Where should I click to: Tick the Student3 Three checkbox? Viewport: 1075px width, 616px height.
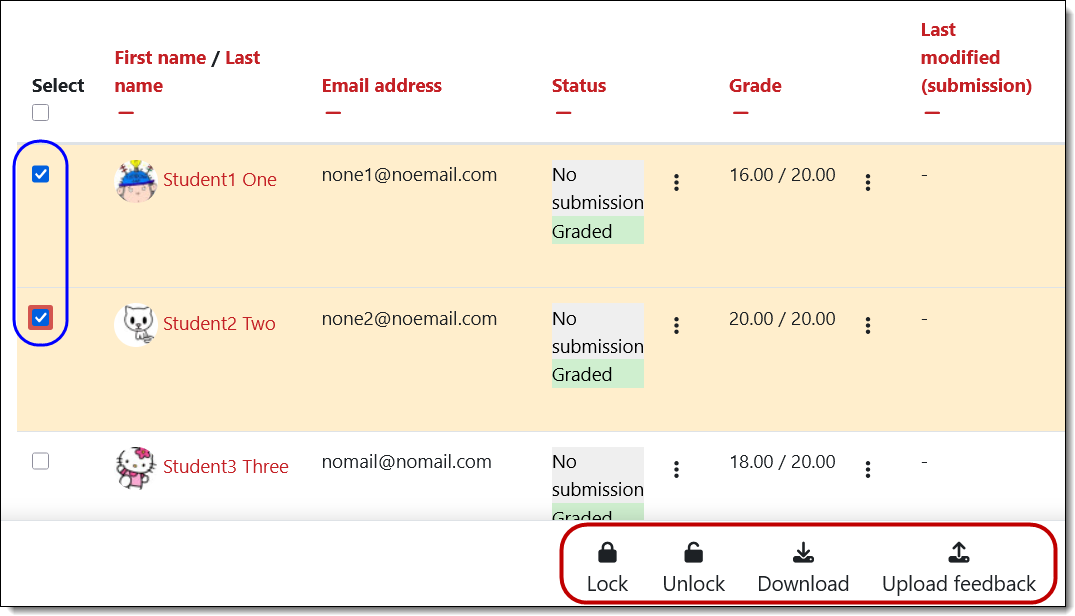pyautogui.click(x=41, y=461)
